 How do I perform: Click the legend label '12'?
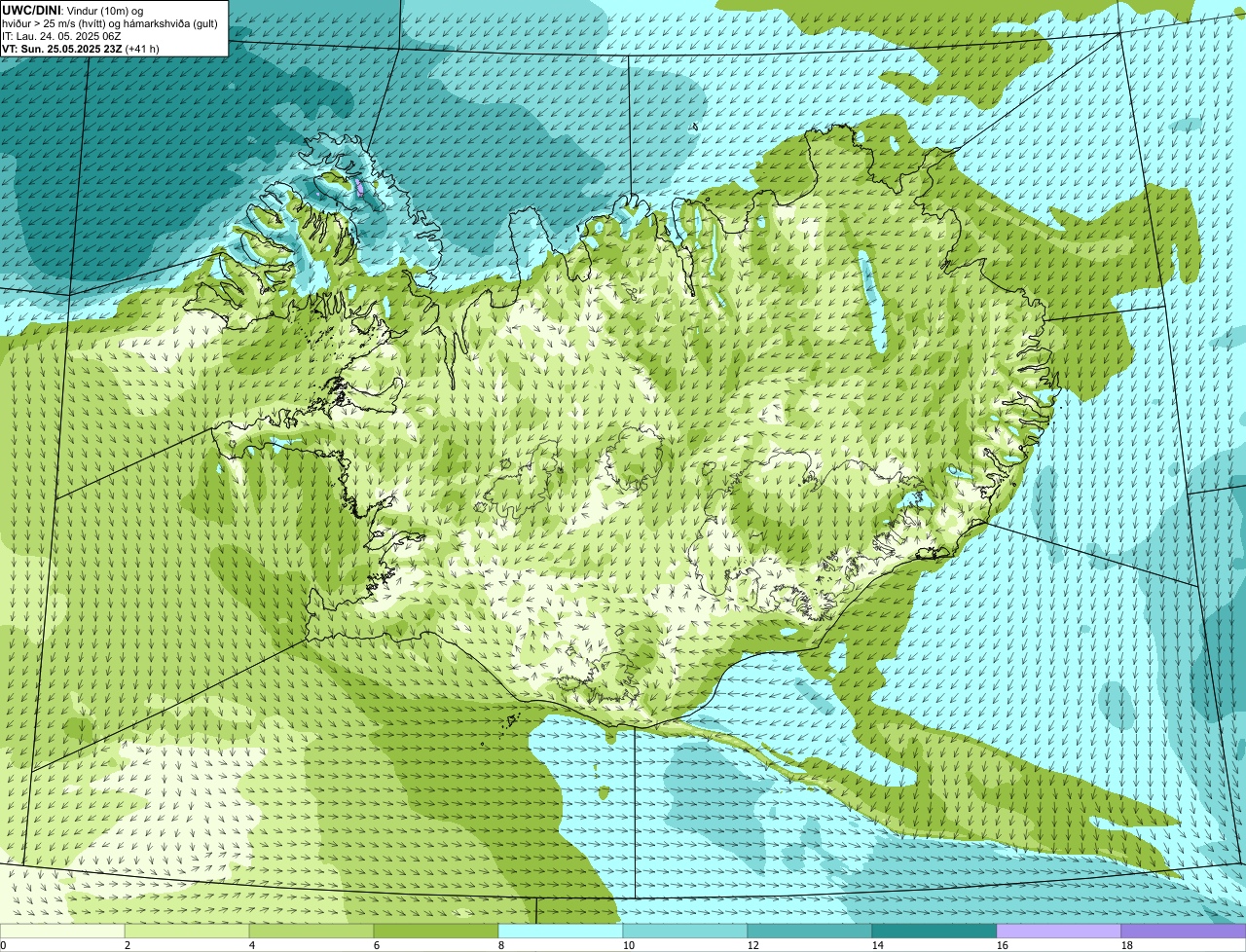(x=753, y=945)
